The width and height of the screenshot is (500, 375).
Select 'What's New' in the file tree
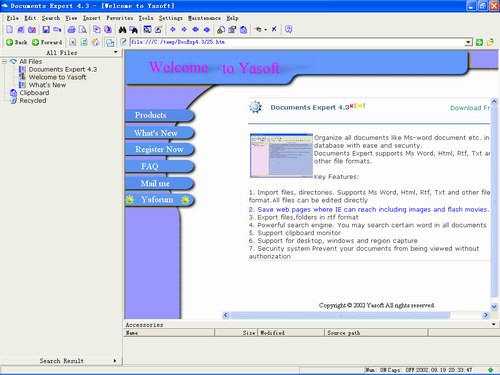click(47, 85)
